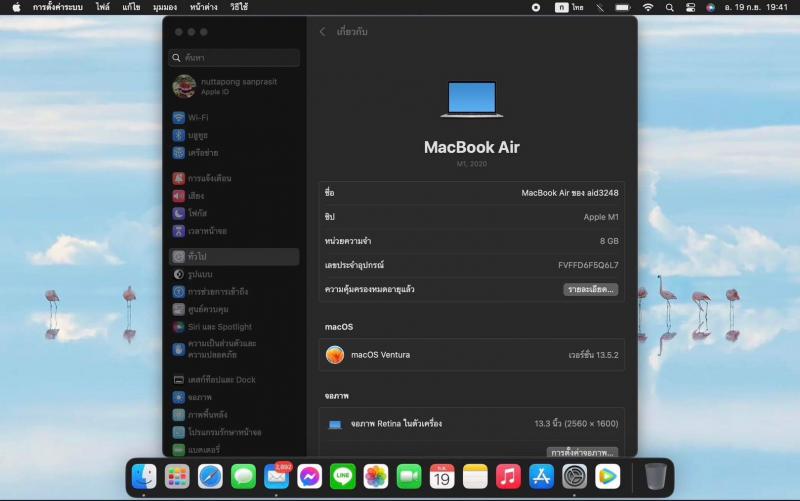Open Notes app in the Dock
This screenshot has height=501, width=800.
click(x=475, y=477)
